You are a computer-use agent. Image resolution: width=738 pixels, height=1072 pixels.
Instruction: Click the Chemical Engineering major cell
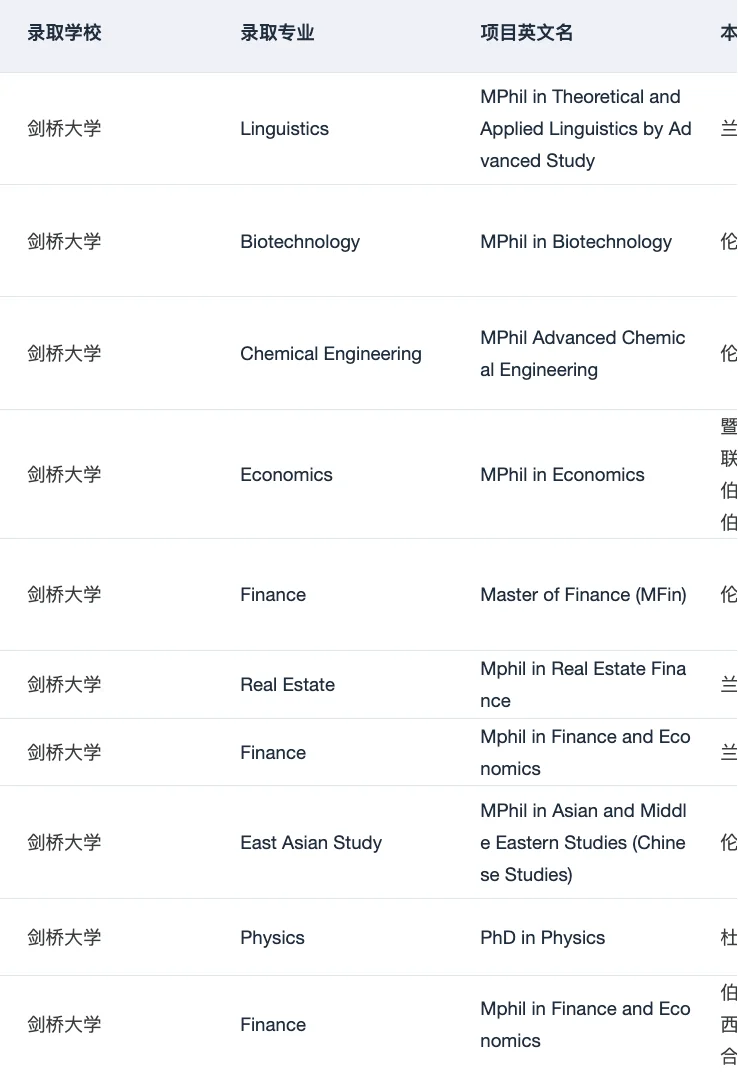point(331,353)
